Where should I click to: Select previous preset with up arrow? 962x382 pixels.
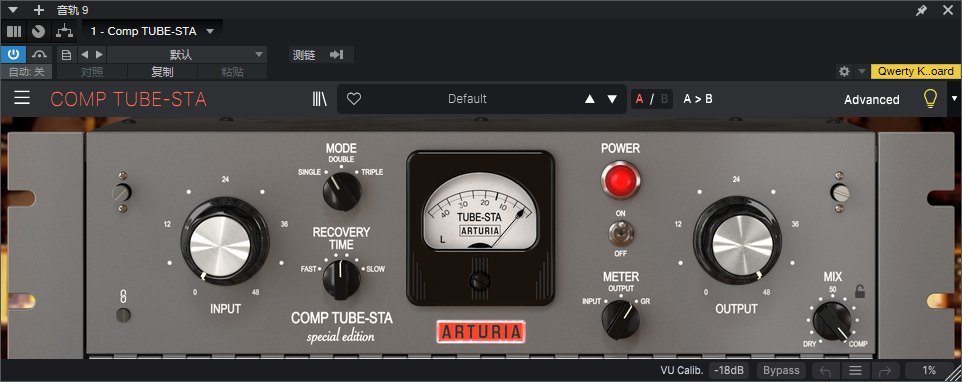pyautogui.click(x=590, y=99)
